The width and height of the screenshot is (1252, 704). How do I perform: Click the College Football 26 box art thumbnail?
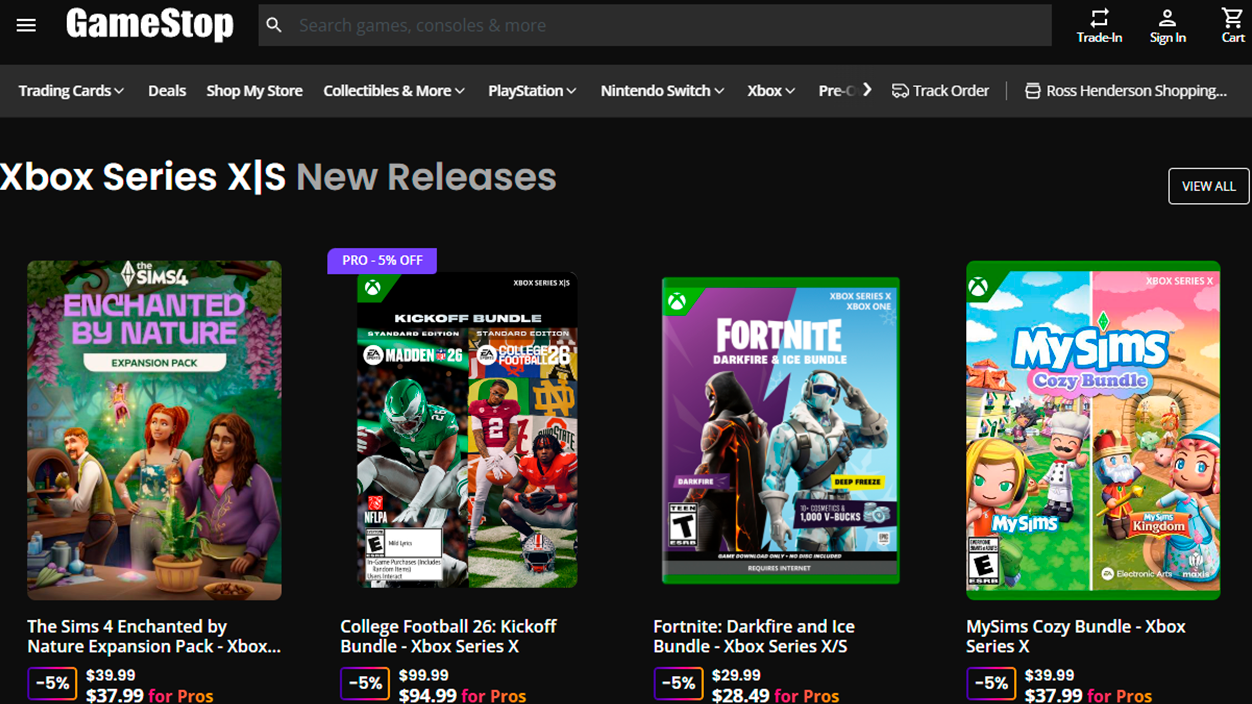click(x=465, y=430)
